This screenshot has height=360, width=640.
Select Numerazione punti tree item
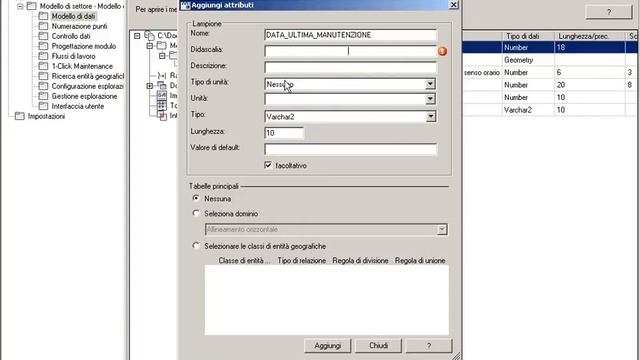79,26
